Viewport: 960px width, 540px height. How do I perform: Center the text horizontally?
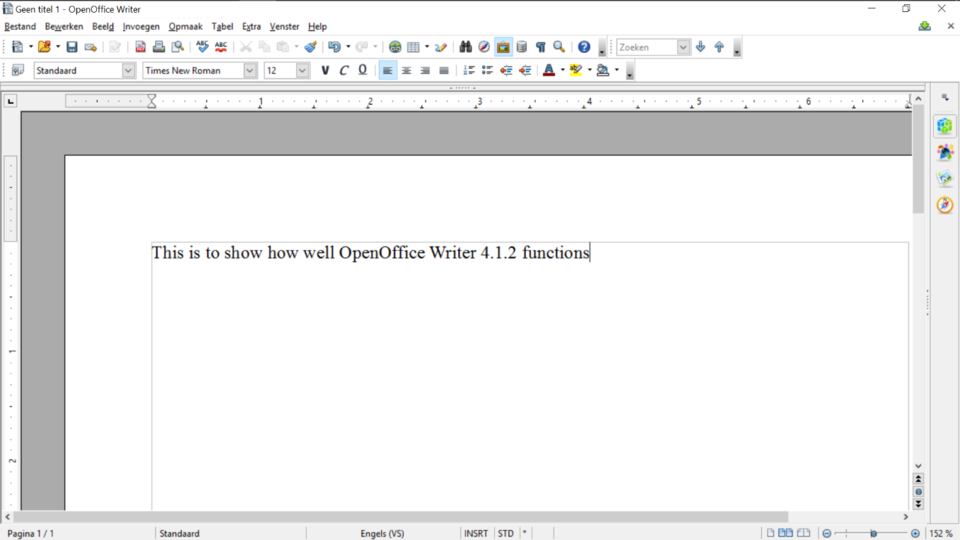(x=407, y=70)
